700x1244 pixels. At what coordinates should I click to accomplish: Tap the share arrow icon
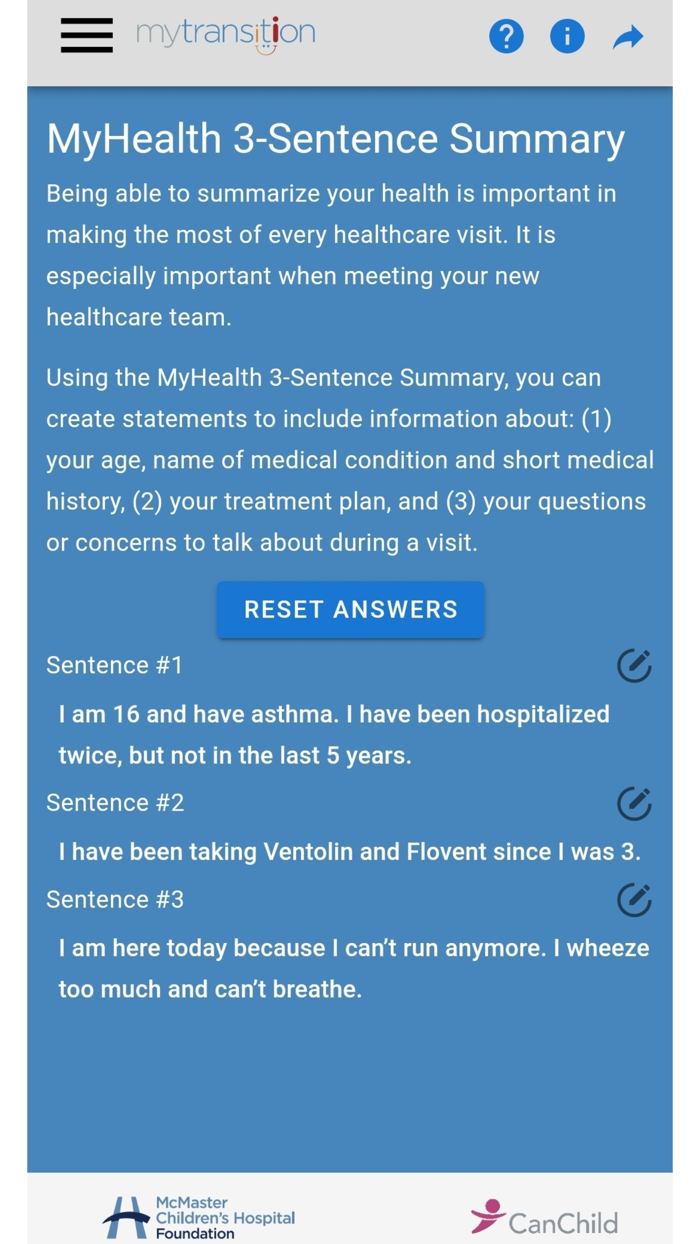tap(627, 36)
